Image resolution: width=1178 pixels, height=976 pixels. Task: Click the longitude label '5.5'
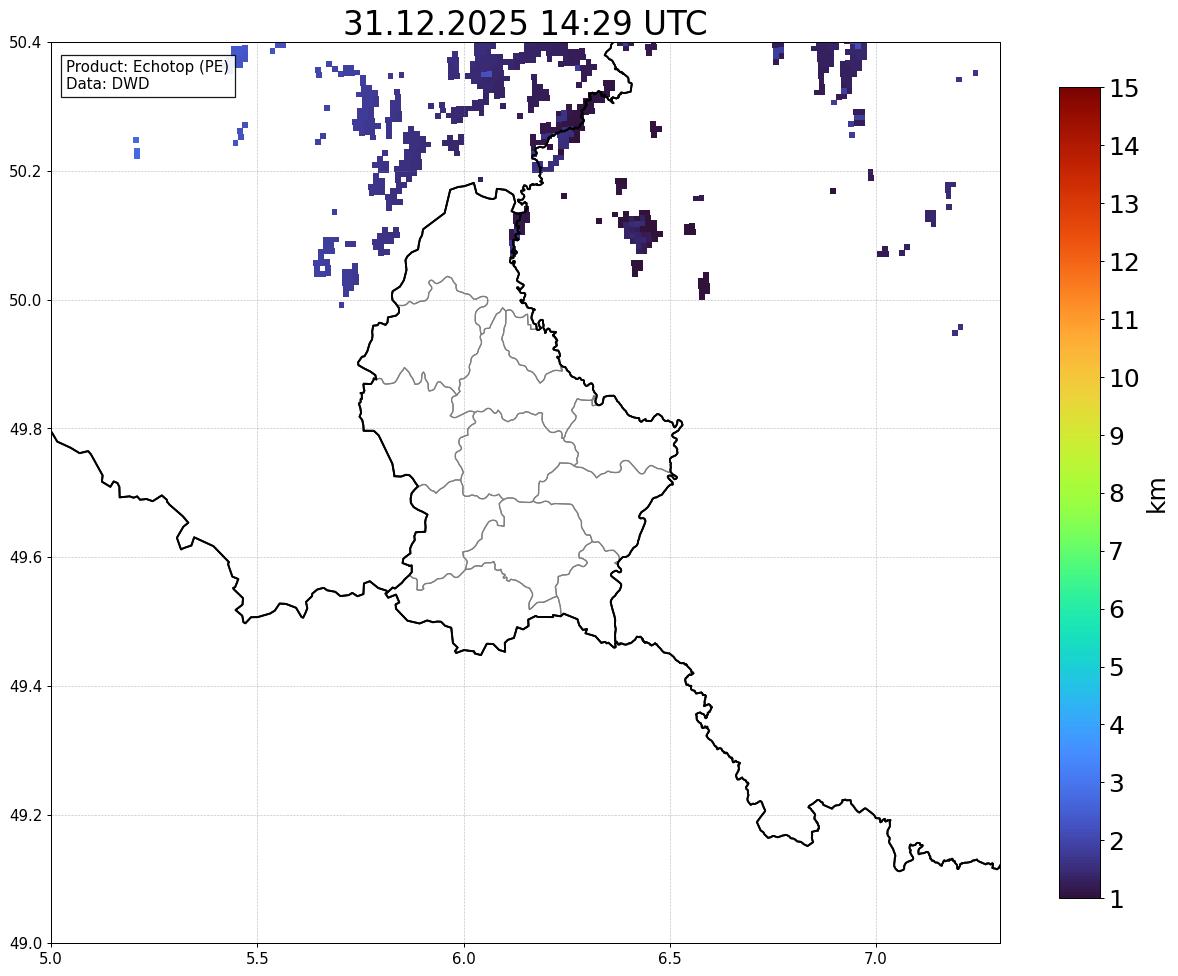click(258, 959)
